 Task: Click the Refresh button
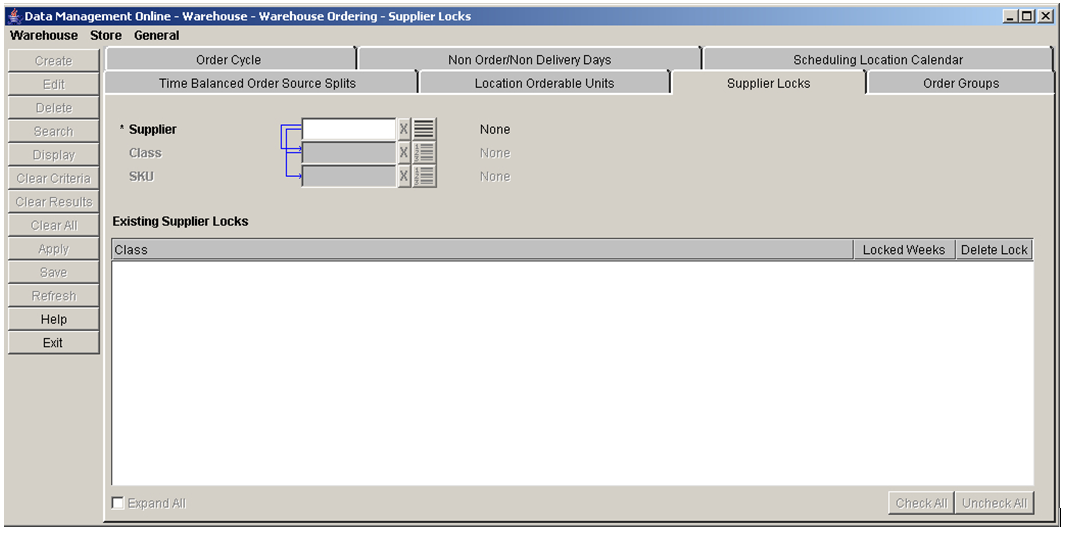pos(54,295)
